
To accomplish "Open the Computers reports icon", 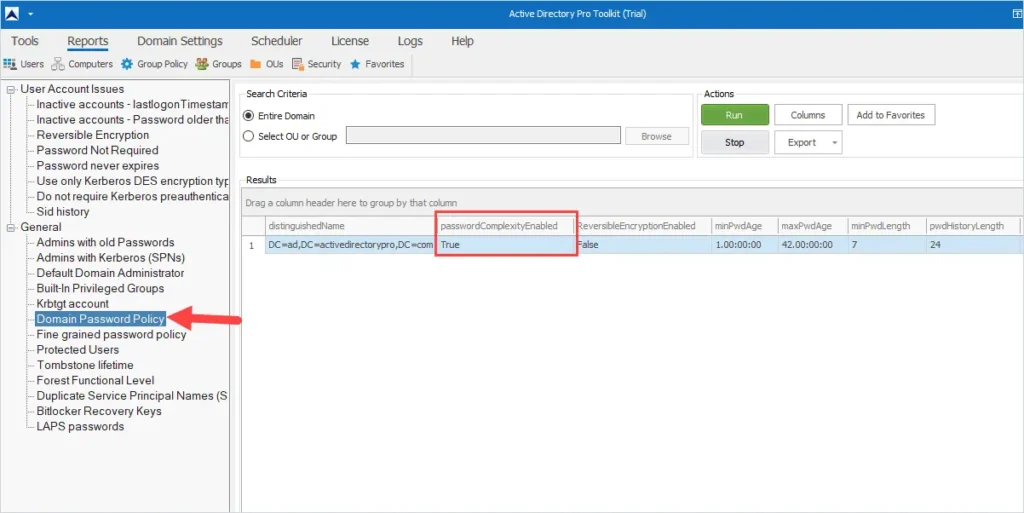I will tap(58, 64).
